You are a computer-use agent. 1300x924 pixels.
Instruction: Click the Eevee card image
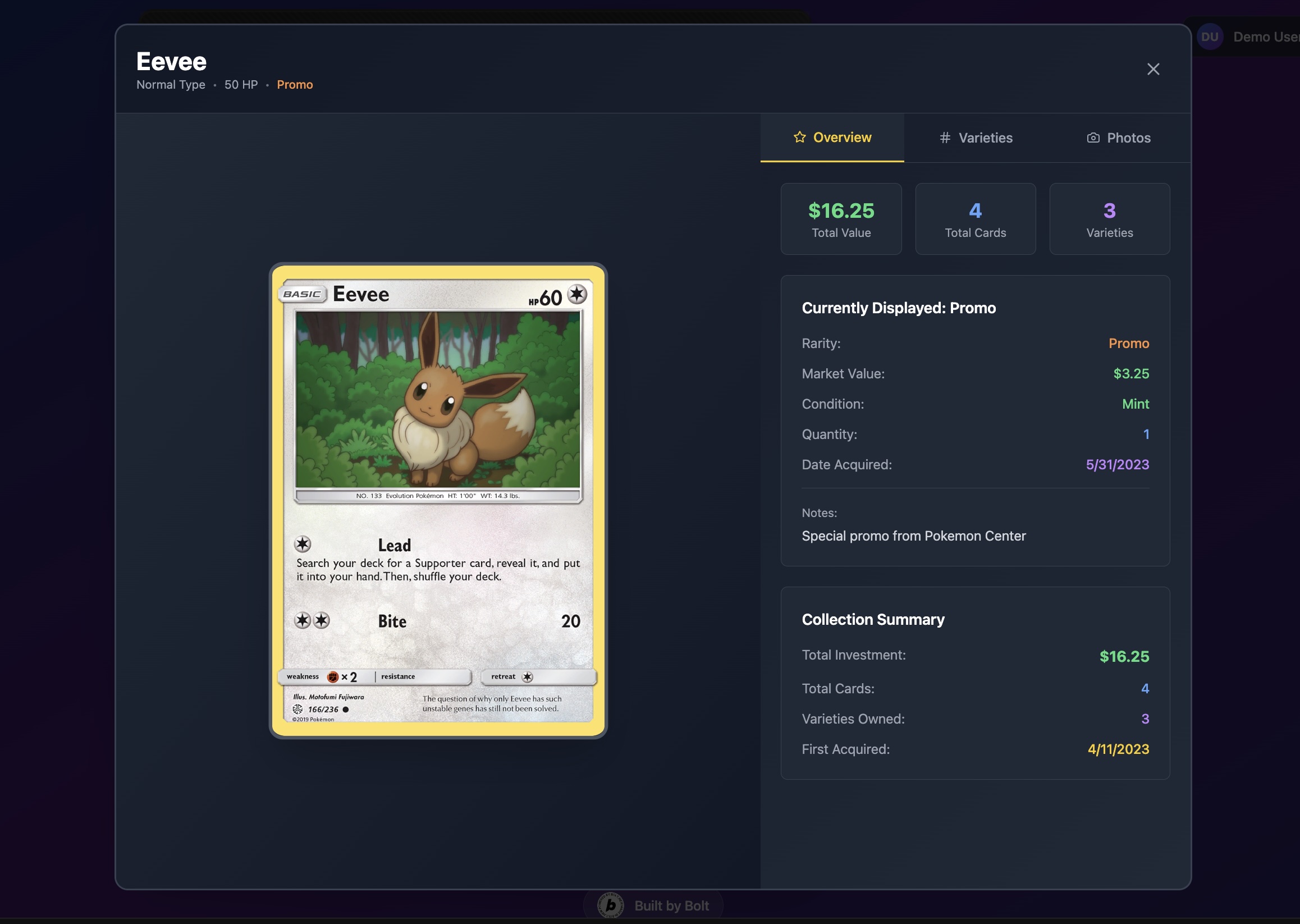click(438, 500)
